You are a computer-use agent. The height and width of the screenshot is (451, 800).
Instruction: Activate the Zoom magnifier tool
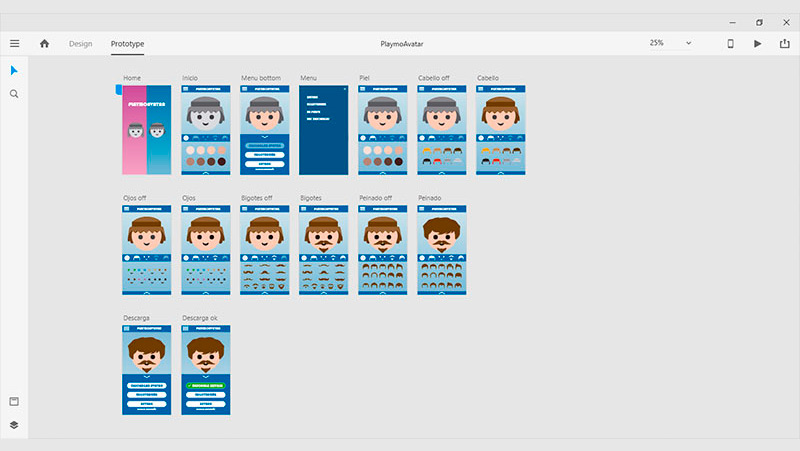click(14, 93)
